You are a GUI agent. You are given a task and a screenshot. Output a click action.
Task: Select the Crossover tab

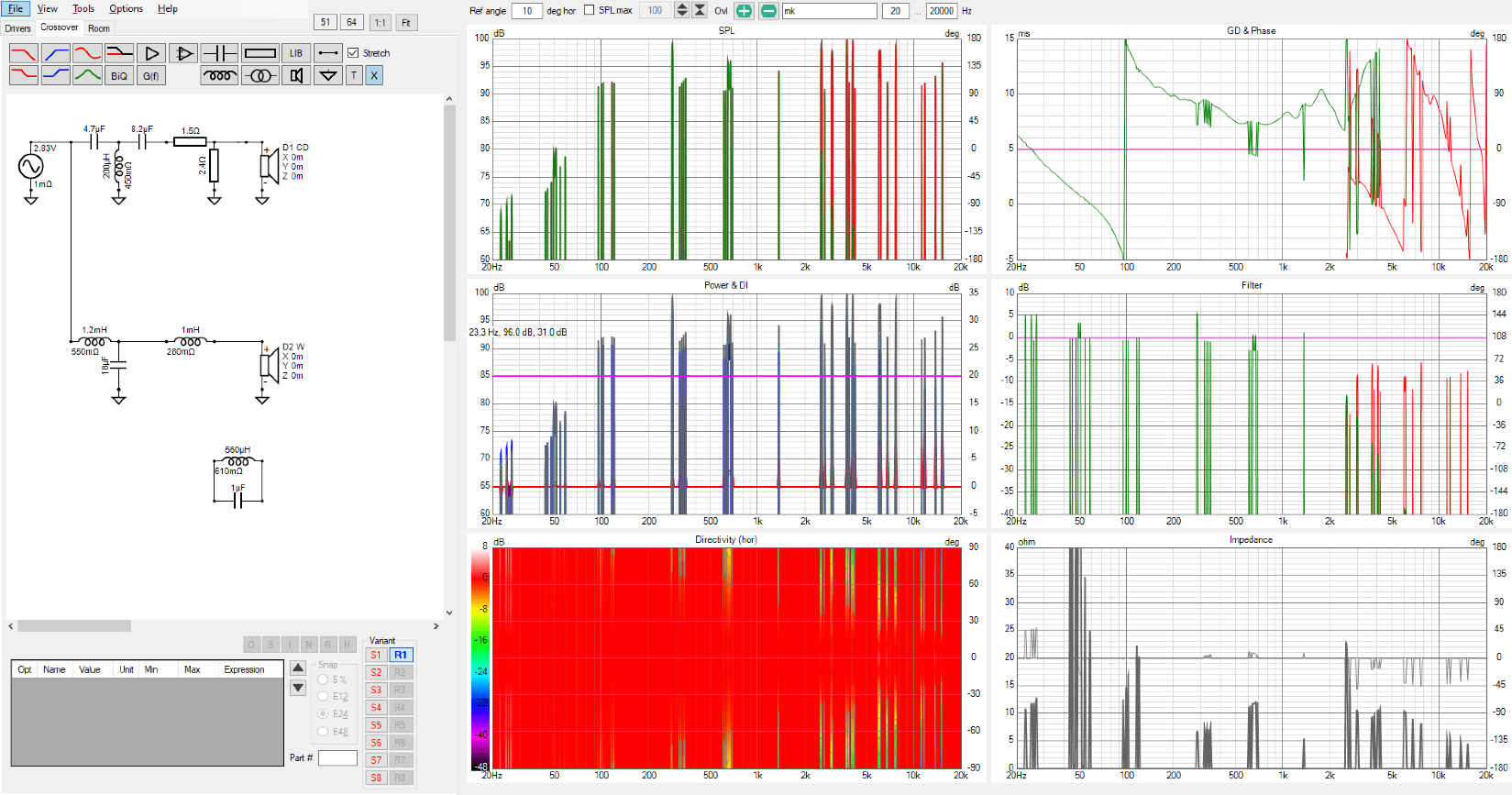pyautogui.click(x=60, y=28)
